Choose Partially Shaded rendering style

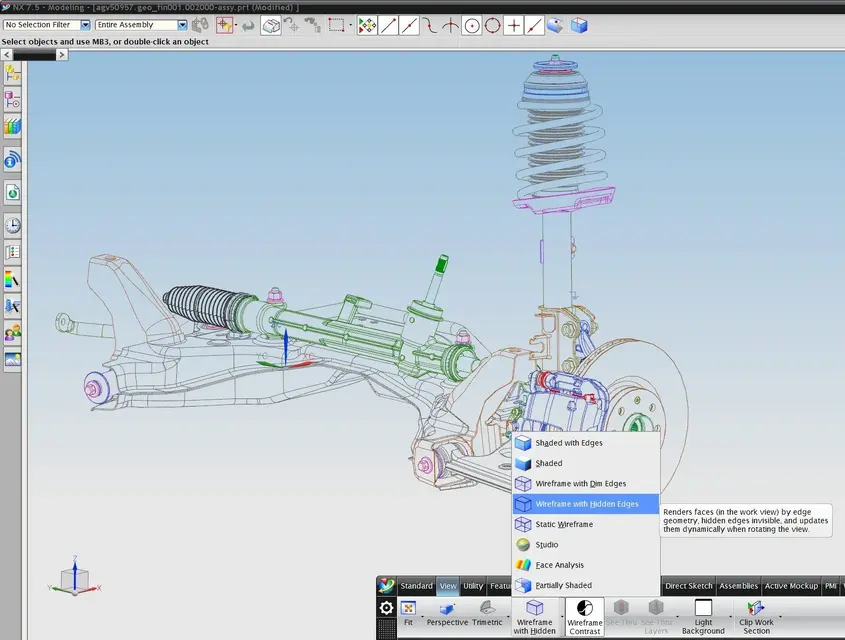586,585
